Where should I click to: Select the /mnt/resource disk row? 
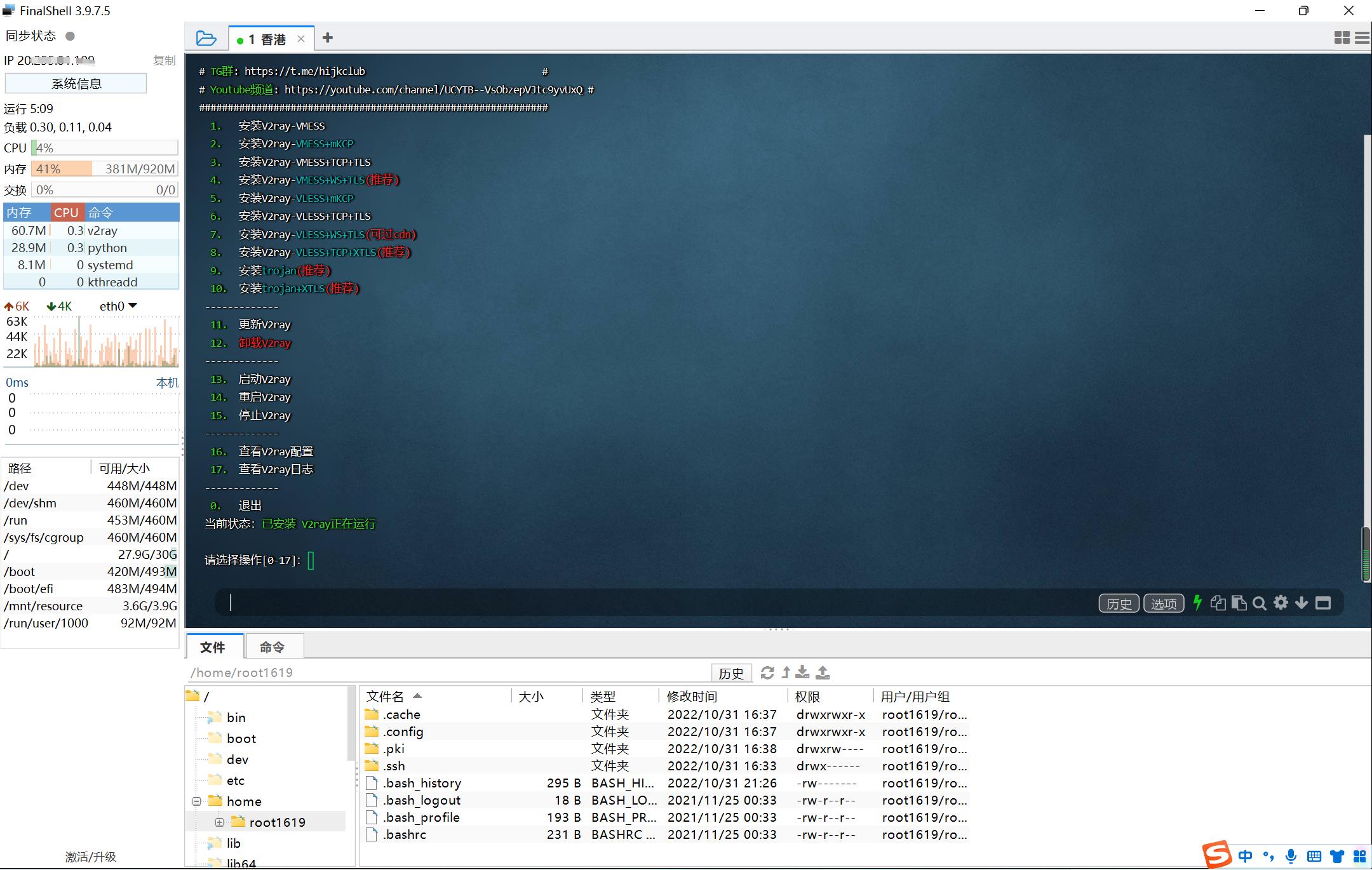(90, 606)
